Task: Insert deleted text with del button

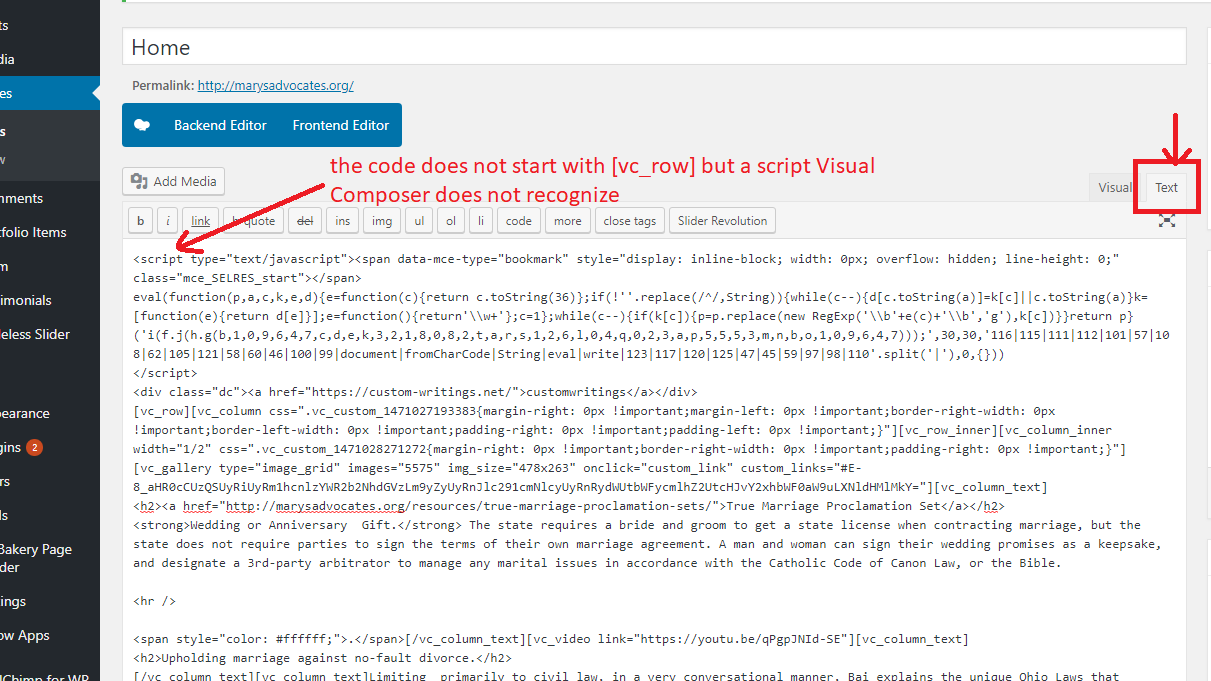Action: coord(306,221)
